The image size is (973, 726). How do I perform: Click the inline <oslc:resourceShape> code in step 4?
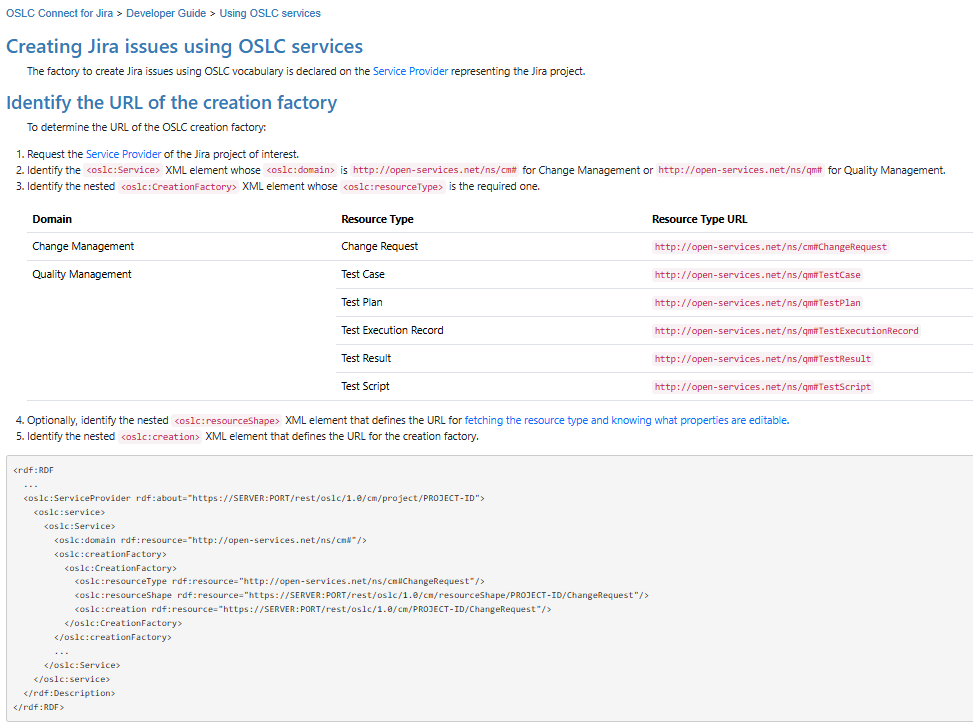[226, 421]
